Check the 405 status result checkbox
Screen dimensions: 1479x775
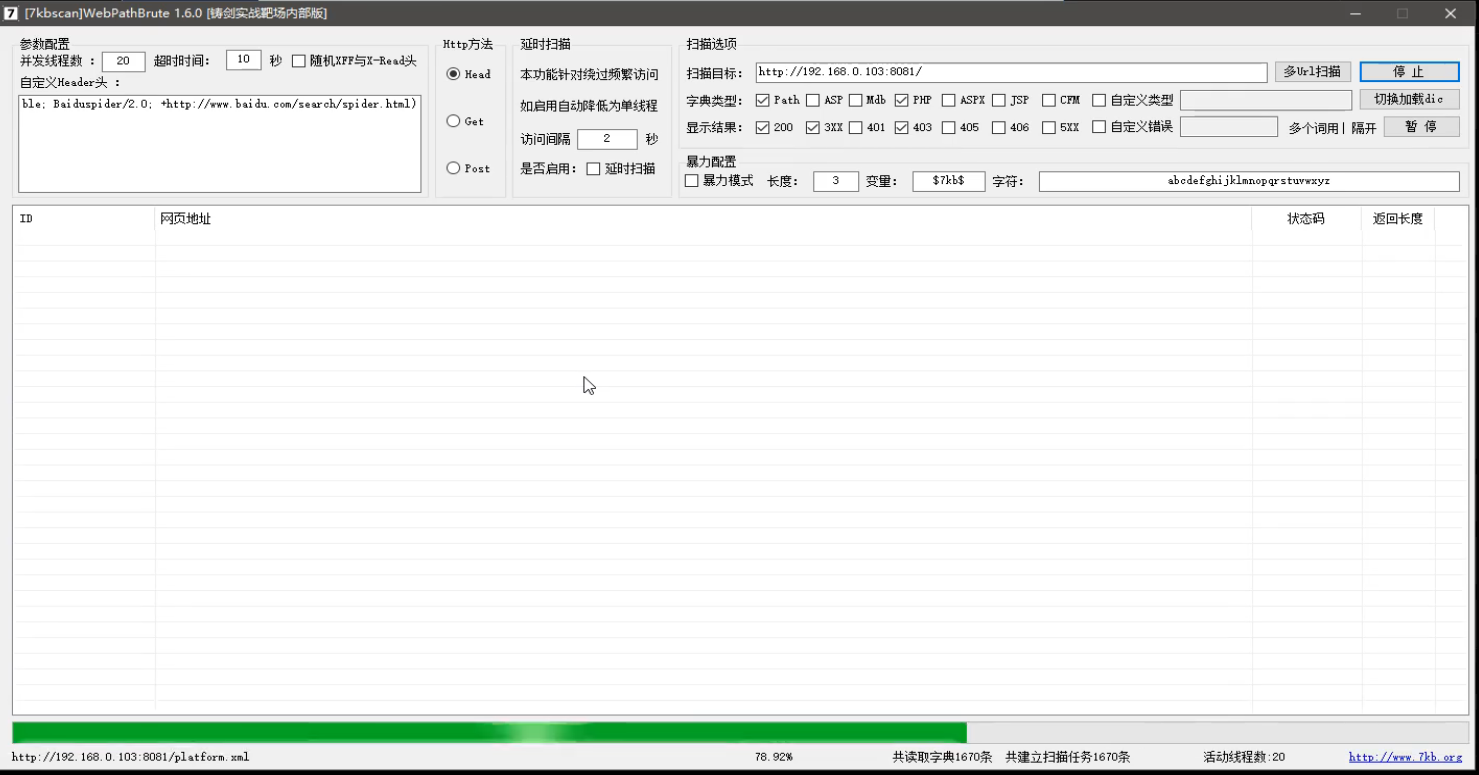coord(948,127)
